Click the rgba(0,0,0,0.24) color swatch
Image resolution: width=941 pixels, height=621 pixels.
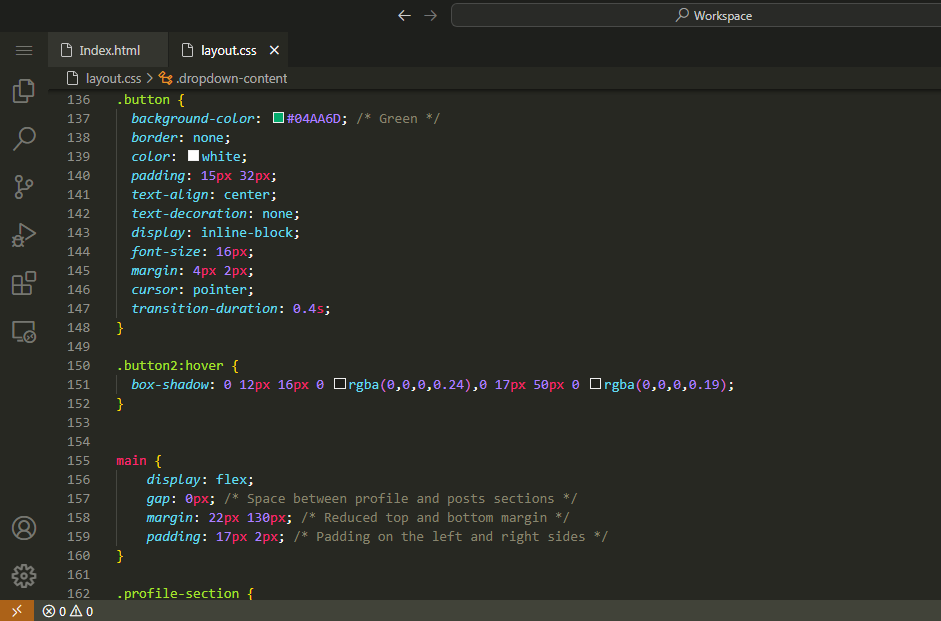(x=340, y=383)
